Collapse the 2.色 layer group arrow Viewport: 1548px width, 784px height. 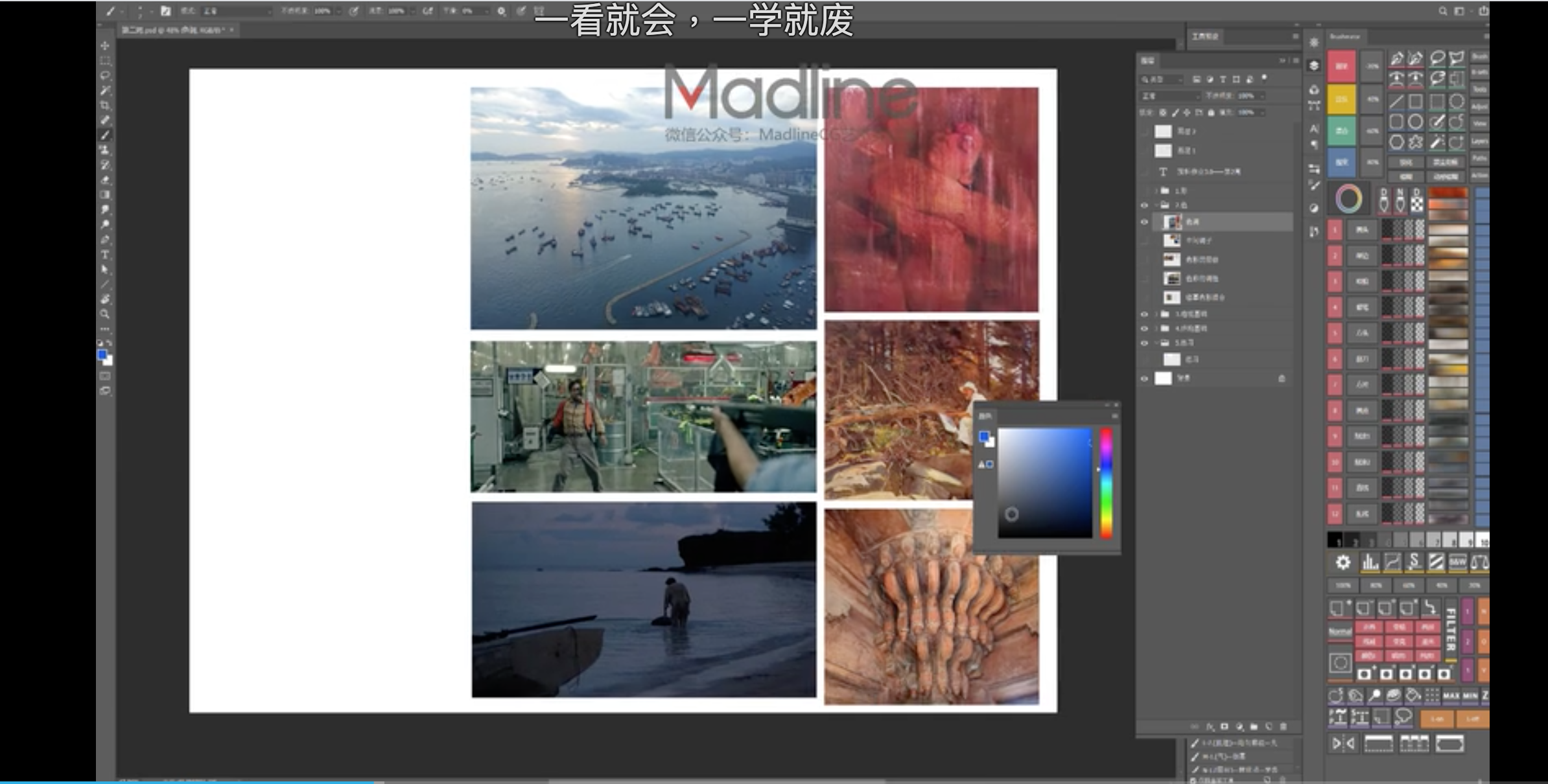pos(1156,205)
